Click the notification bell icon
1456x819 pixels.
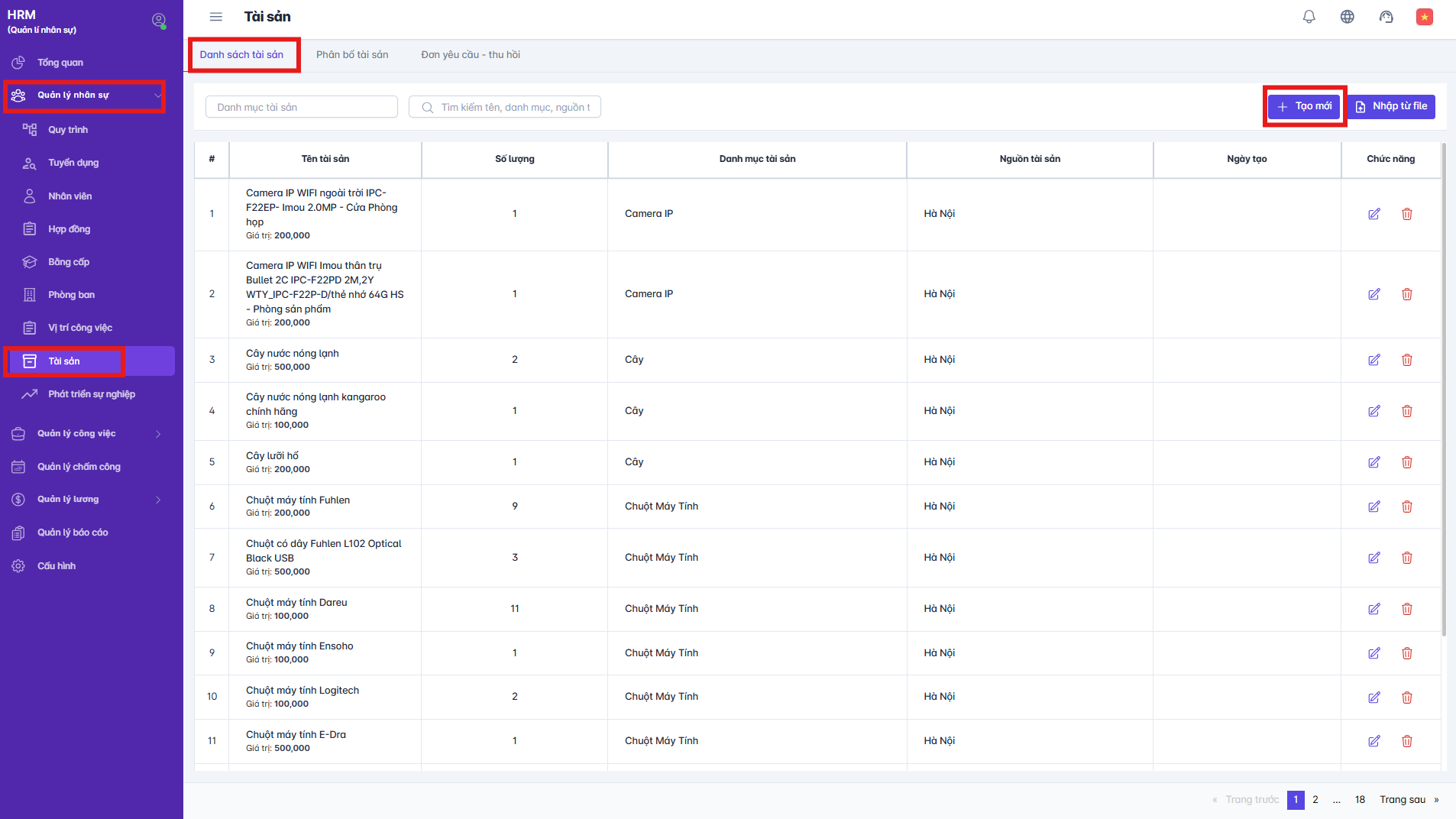1309,17
